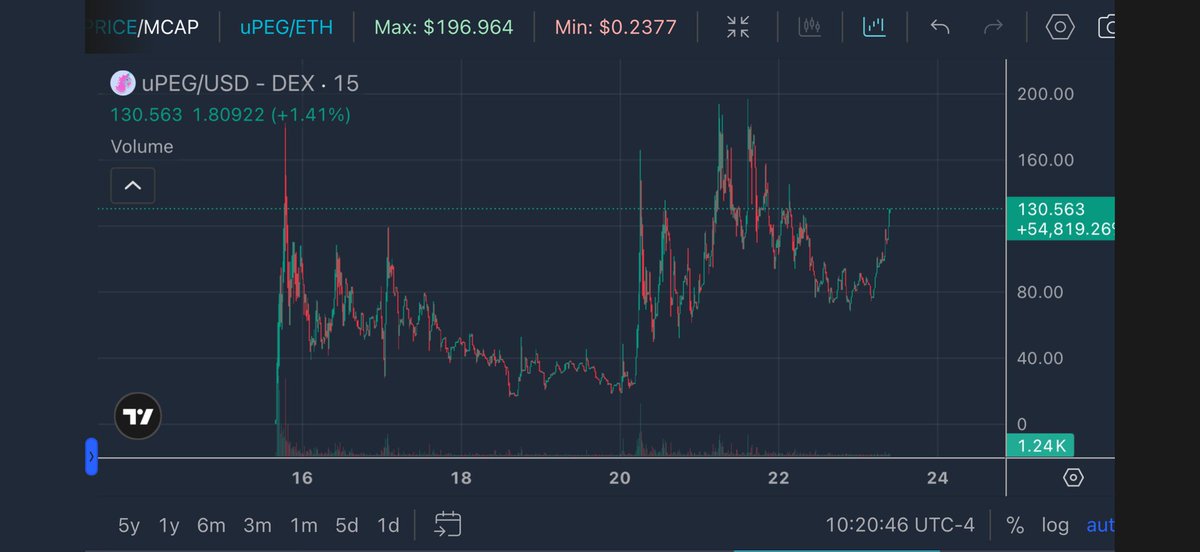Viewport: 1200px width, 552px height.
Task: Collapse the indicator legend with the chevron button
Action: coord(133,186)
